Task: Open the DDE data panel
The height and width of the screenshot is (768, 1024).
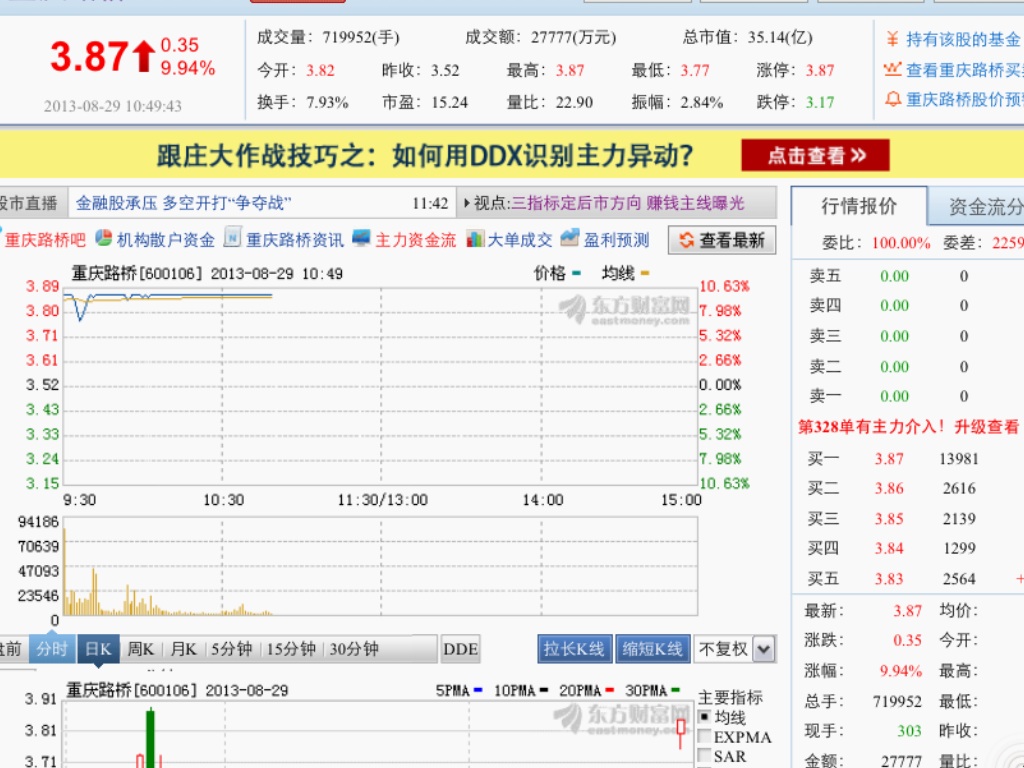Action: click(x=460, y=648)
